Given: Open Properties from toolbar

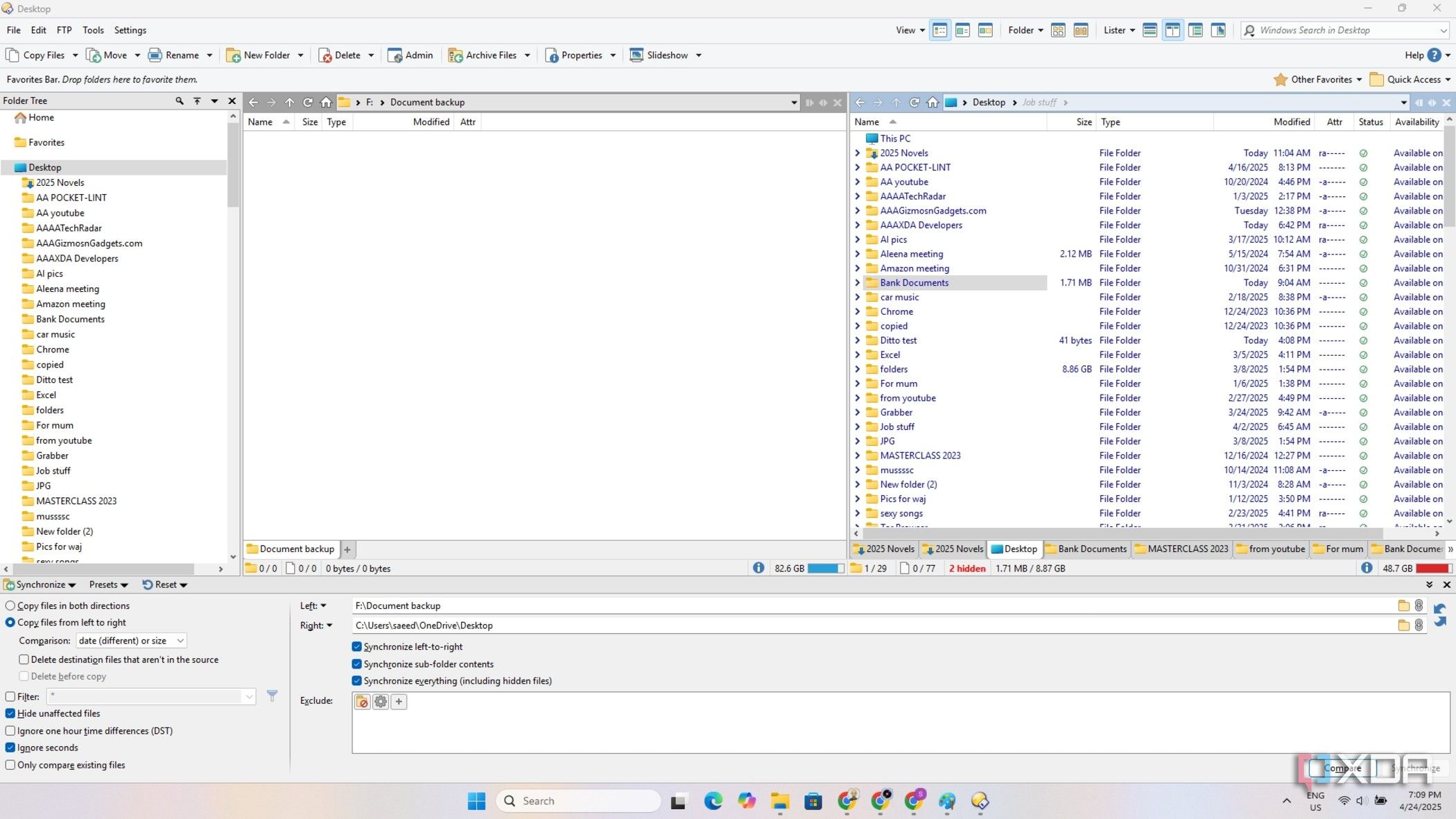Looking at the screenshot, I should [574, 55].
